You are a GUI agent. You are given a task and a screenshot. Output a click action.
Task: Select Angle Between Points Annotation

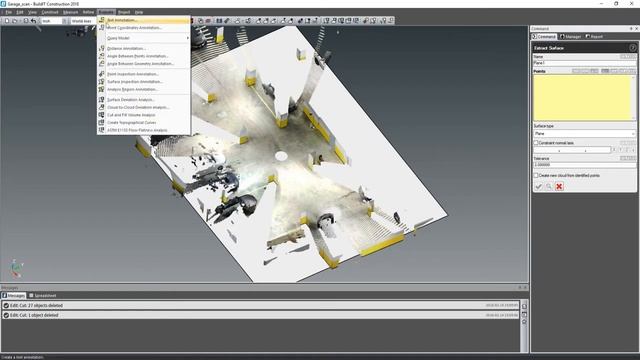(143, 56)
